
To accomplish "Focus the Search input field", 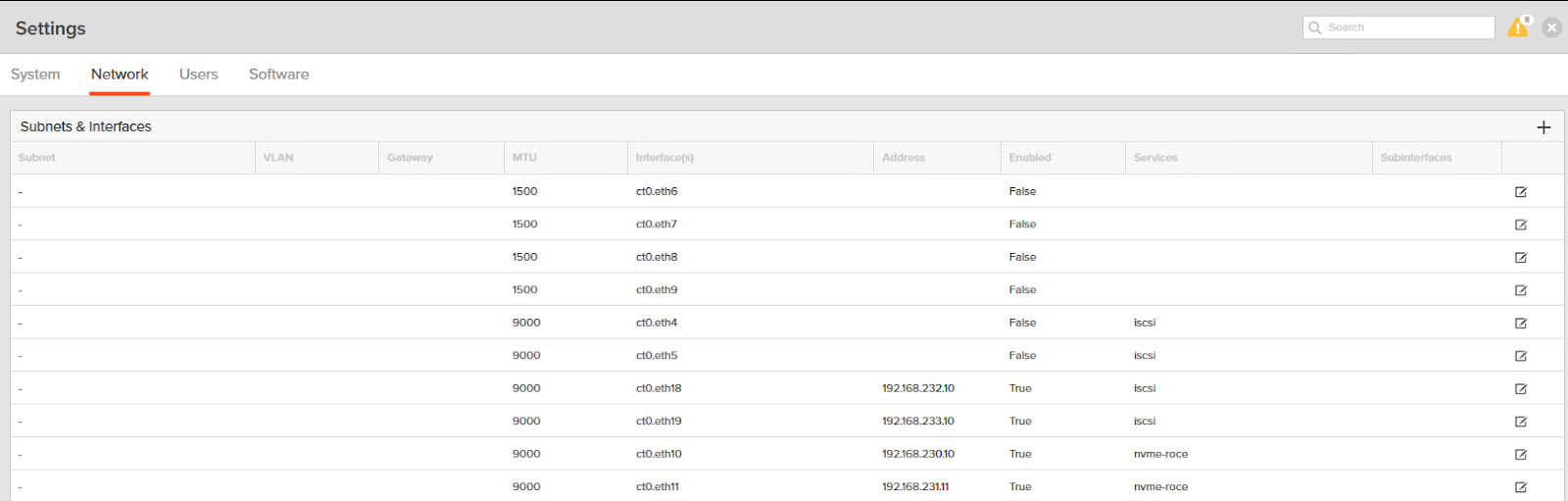I will pyautogui.click(x=1398, y=27).
